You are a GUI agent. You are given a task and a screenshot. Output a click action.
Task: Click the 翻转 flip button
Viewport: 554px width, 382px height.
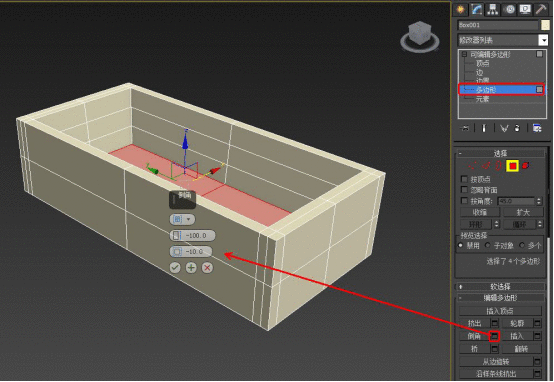521,348
